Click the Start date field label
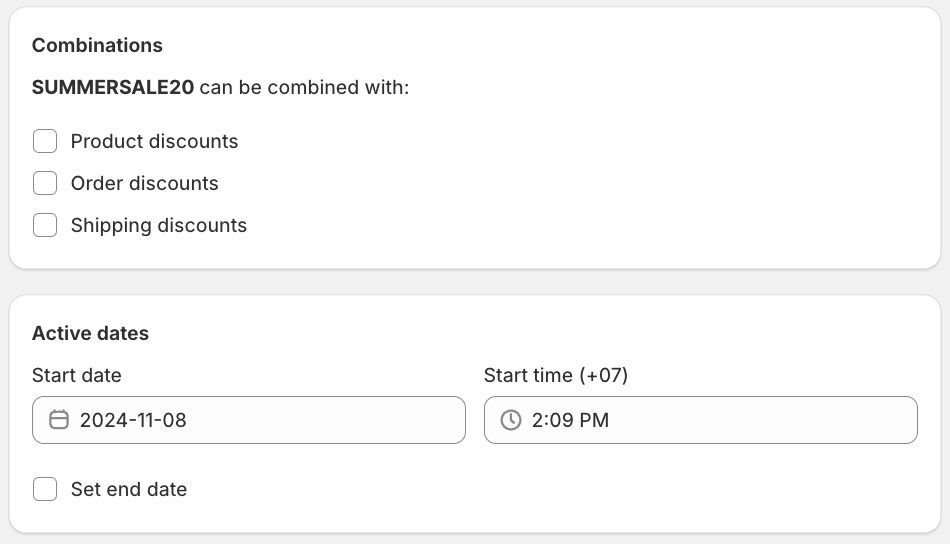The height and width of the screenshot is (544, 950). [x=76, y=375]
